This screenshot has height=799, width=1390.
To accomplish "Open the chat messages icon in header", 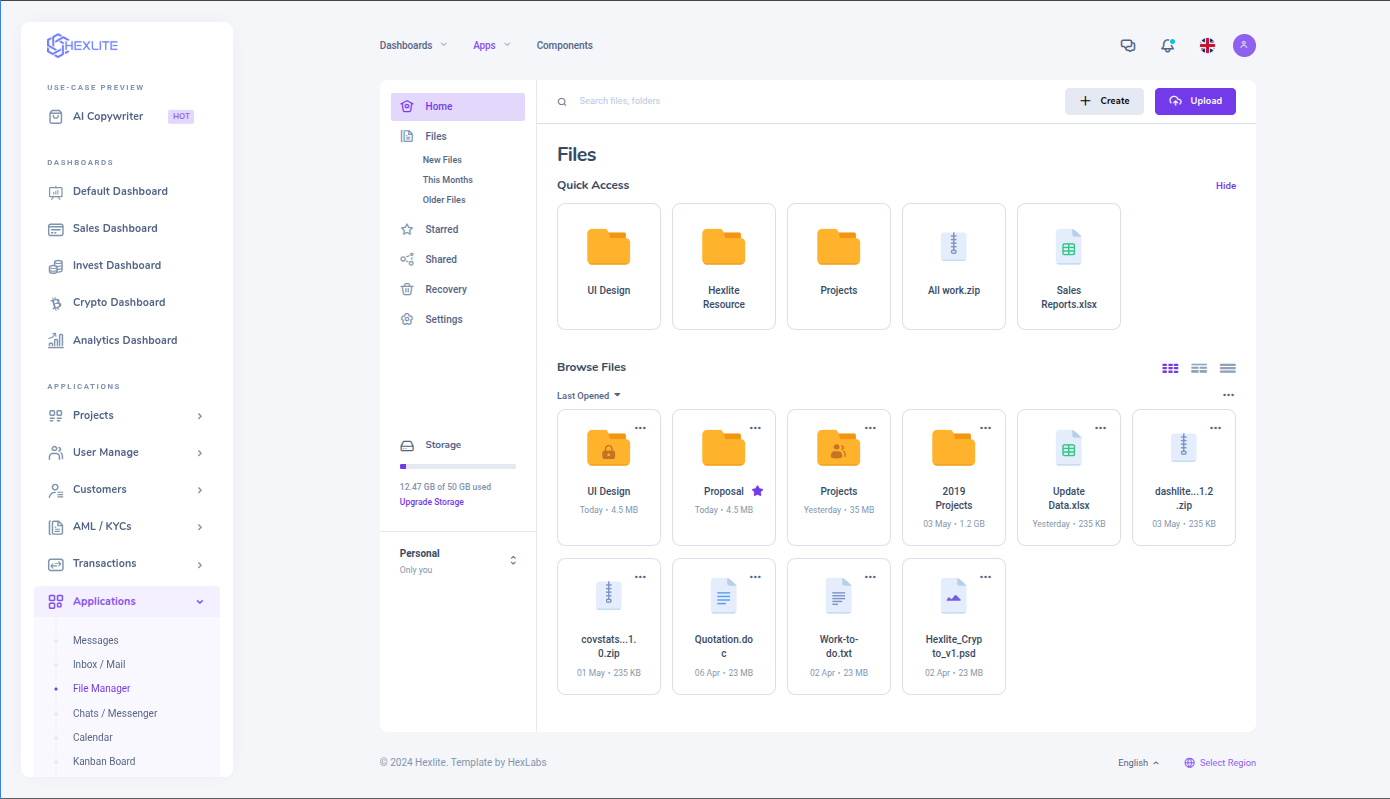I will point(1128,45).
